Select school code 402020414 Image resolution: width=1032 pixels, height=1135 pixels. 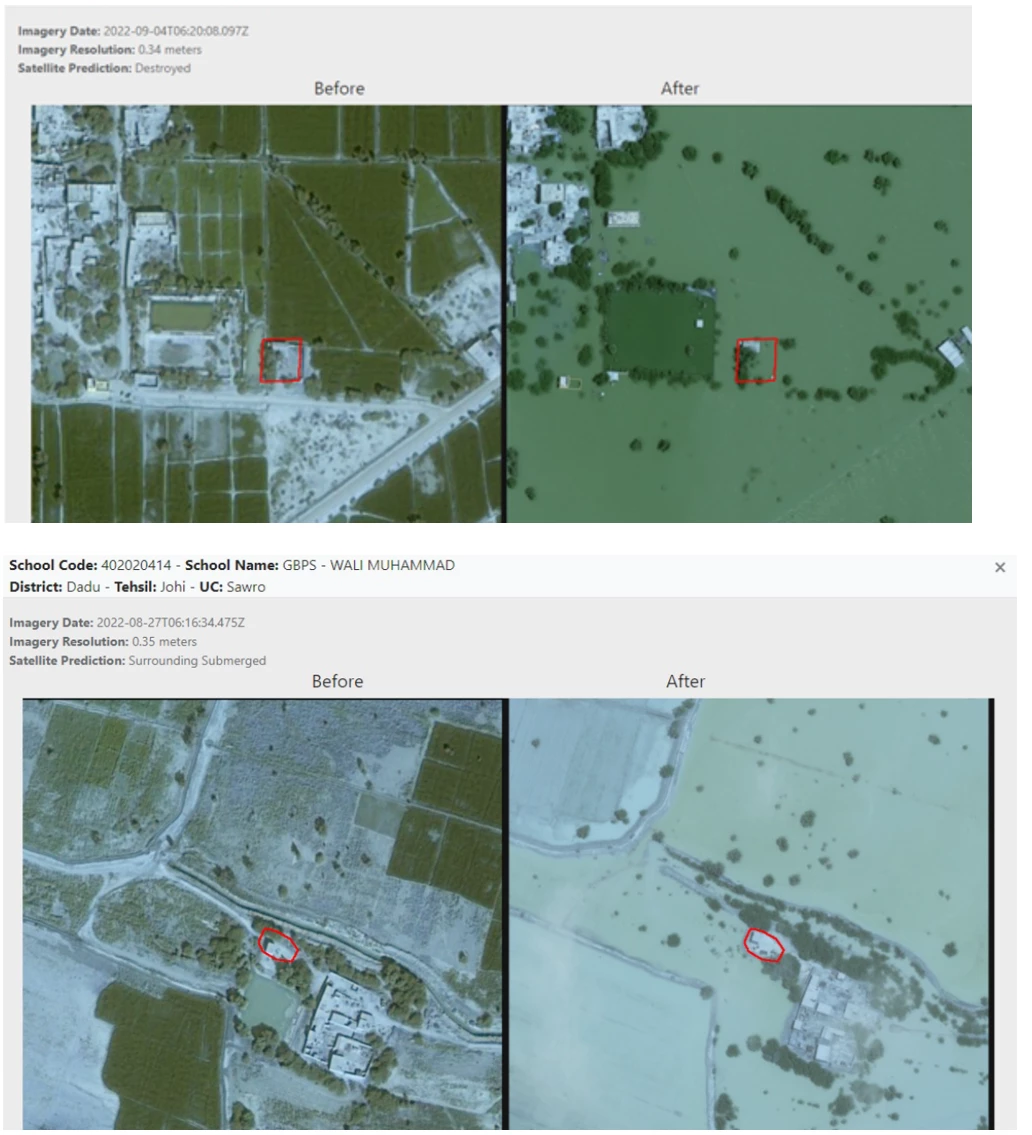pos(136,565)
